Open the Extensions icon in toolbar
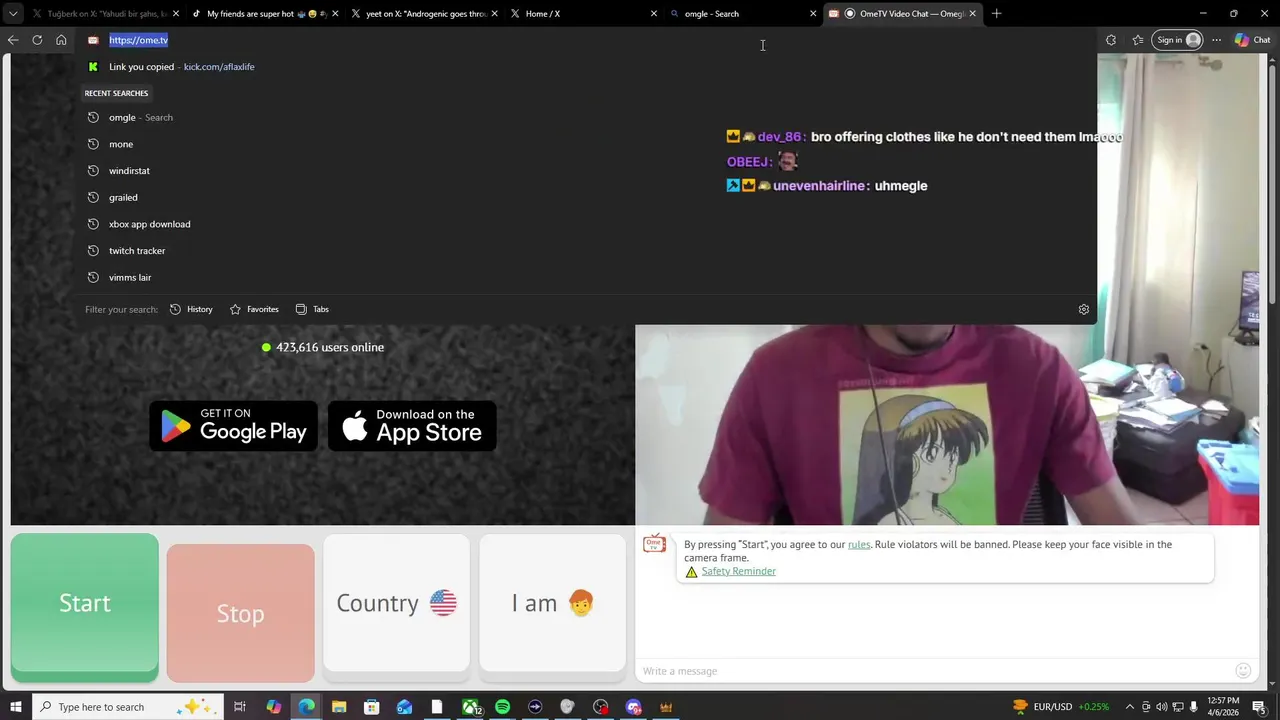This screenshot has height=720, width=1280. click(x=1111, y=40)
